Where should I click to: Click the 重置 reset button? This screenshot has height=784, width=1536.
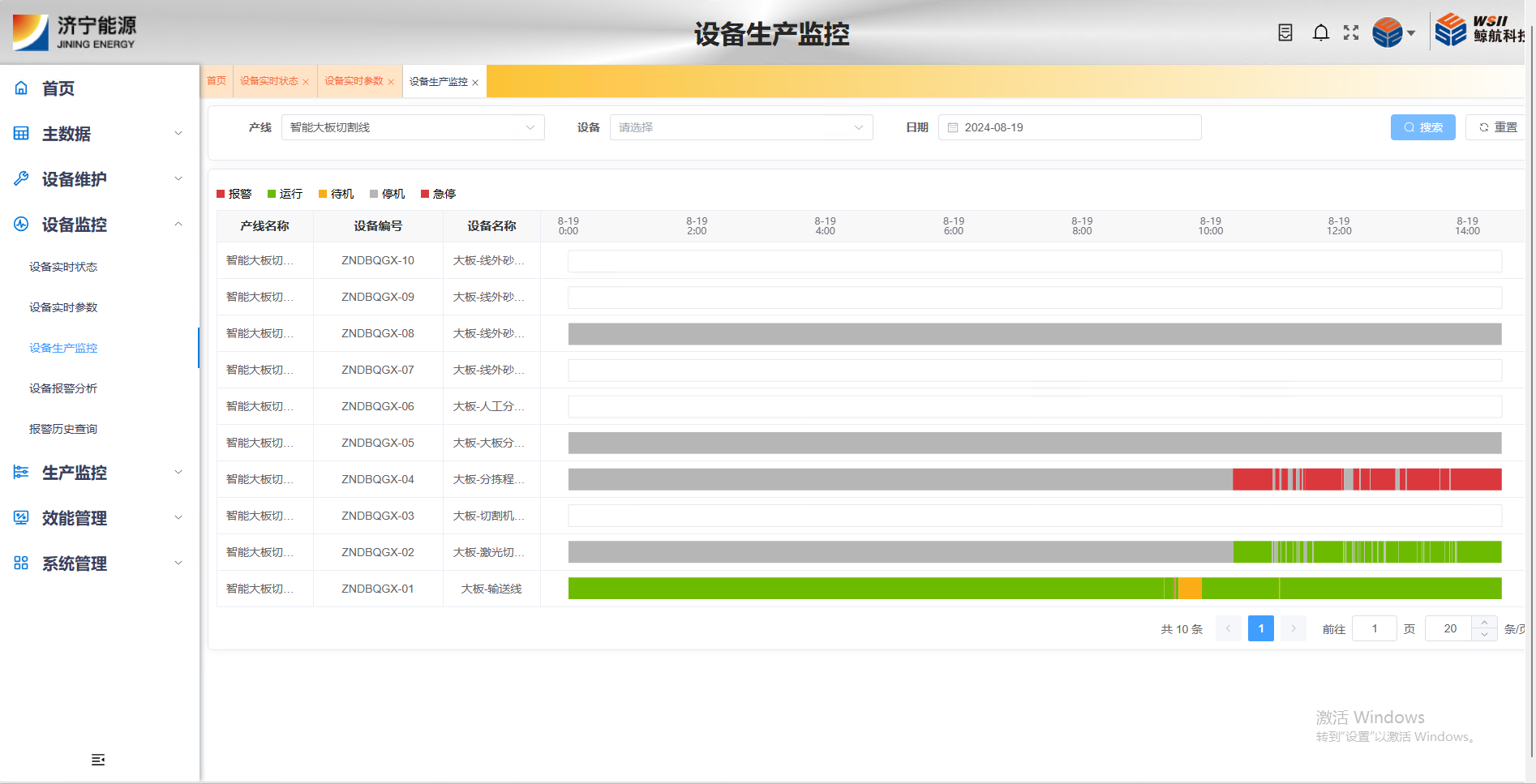tap(1497, 127)
